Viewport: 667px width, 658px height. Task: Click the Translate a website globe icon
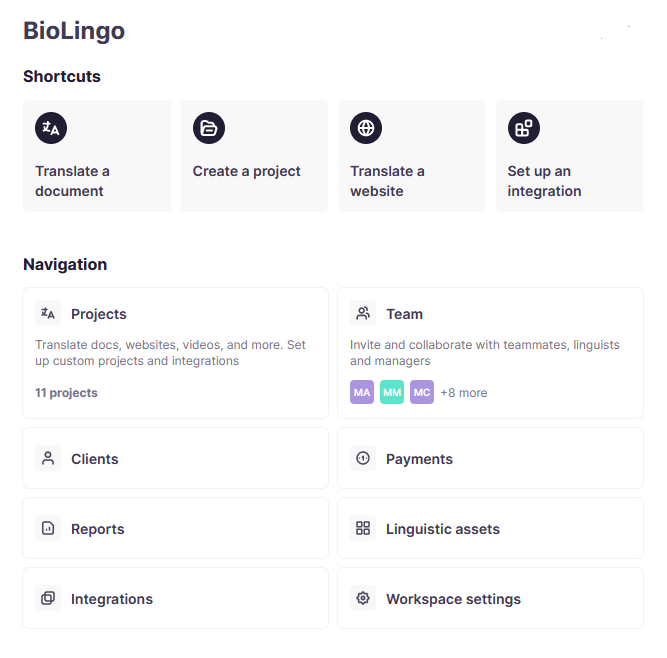tap(366, 128)
